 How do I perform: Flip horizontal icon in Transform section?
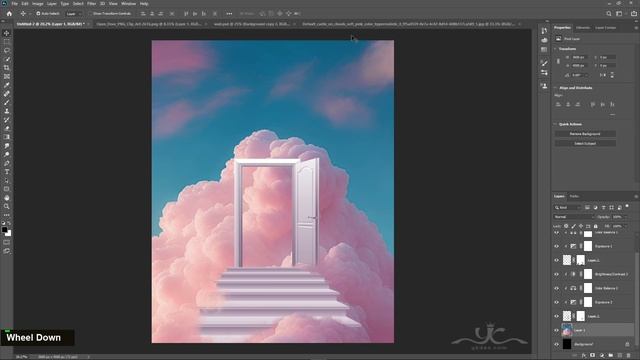(603, 75)
